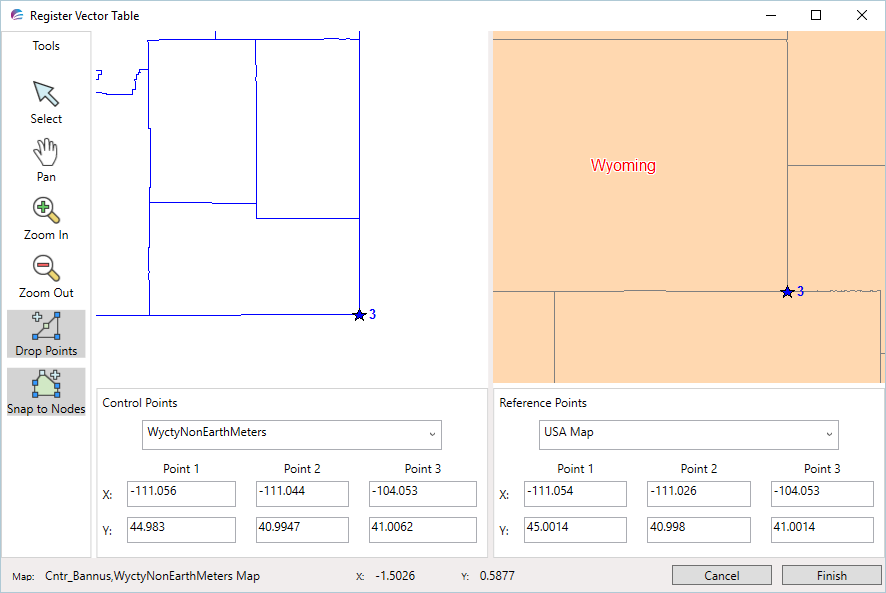Select the reference Point 3 X field showing -104.053
The height and width of the screenshot is (593, 886).
pyautogui.click(x=822, y=493)
